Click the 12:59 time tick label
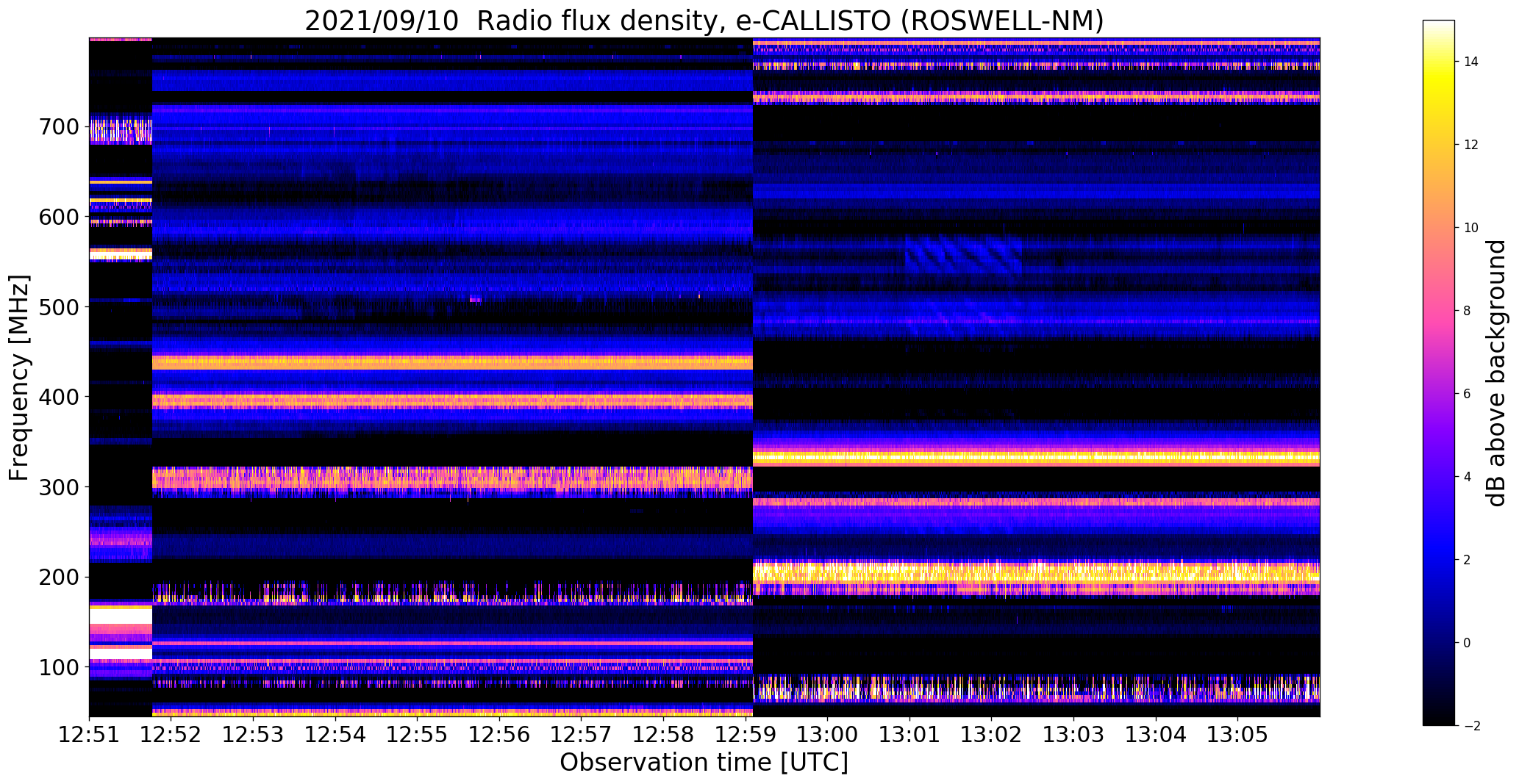 click(x=745, y=733)
